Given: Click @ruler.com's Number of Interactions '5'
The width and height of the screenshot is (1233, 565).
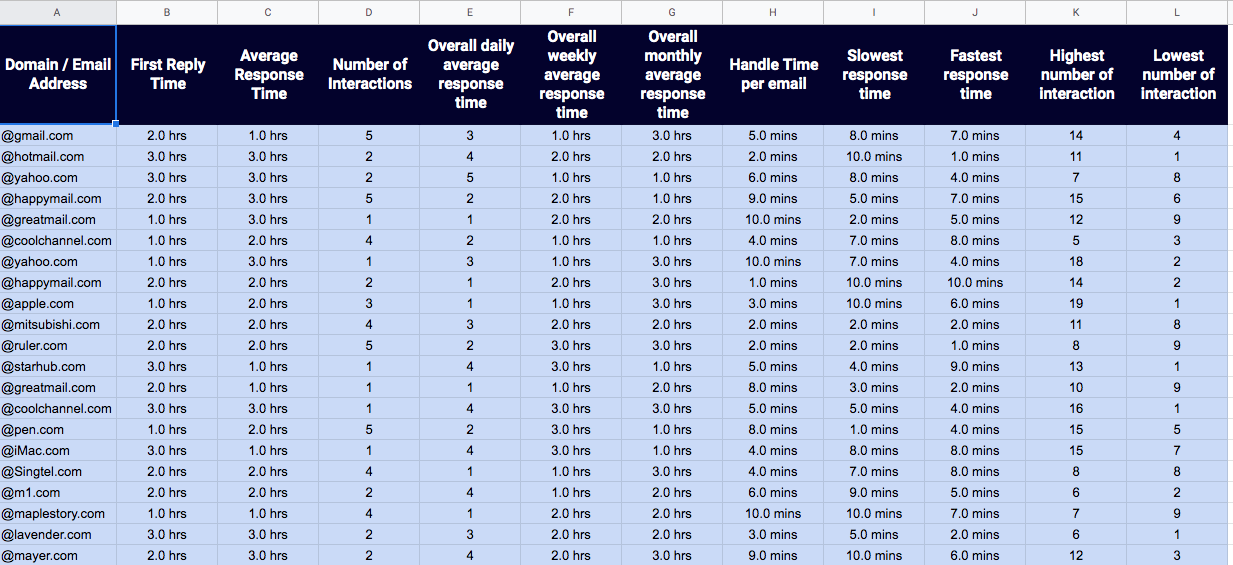Looking at the screenshot, I should [369, 345].
